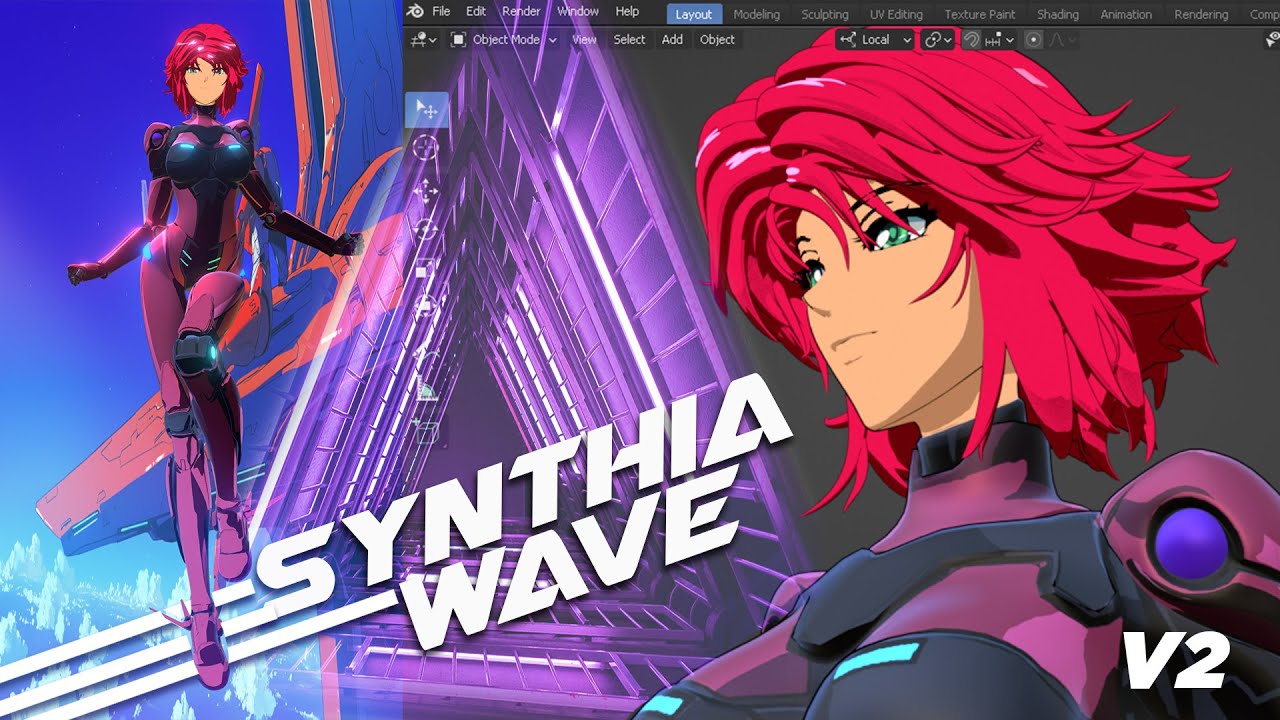1280x720 pixels.
Task: Toggle proportional editing
Action: click(x=1034, y=40)
